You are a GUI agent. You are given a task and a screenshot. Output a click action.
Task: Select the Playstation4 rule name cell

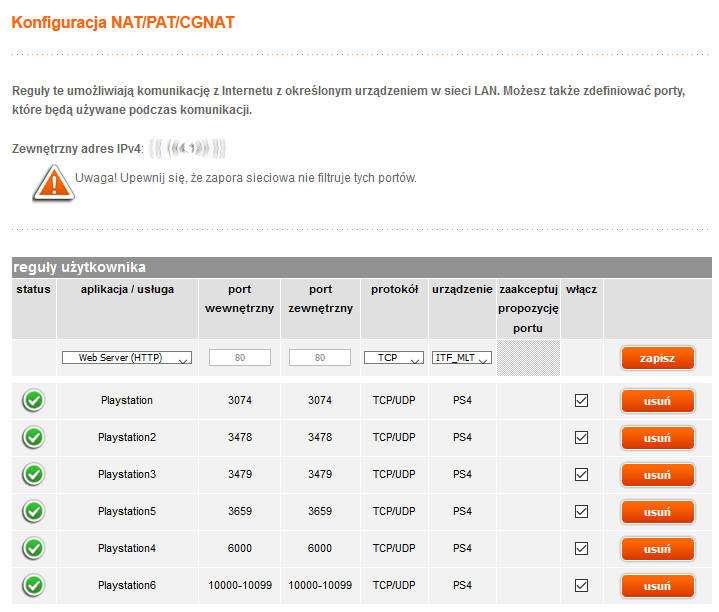tap(127, 548)
